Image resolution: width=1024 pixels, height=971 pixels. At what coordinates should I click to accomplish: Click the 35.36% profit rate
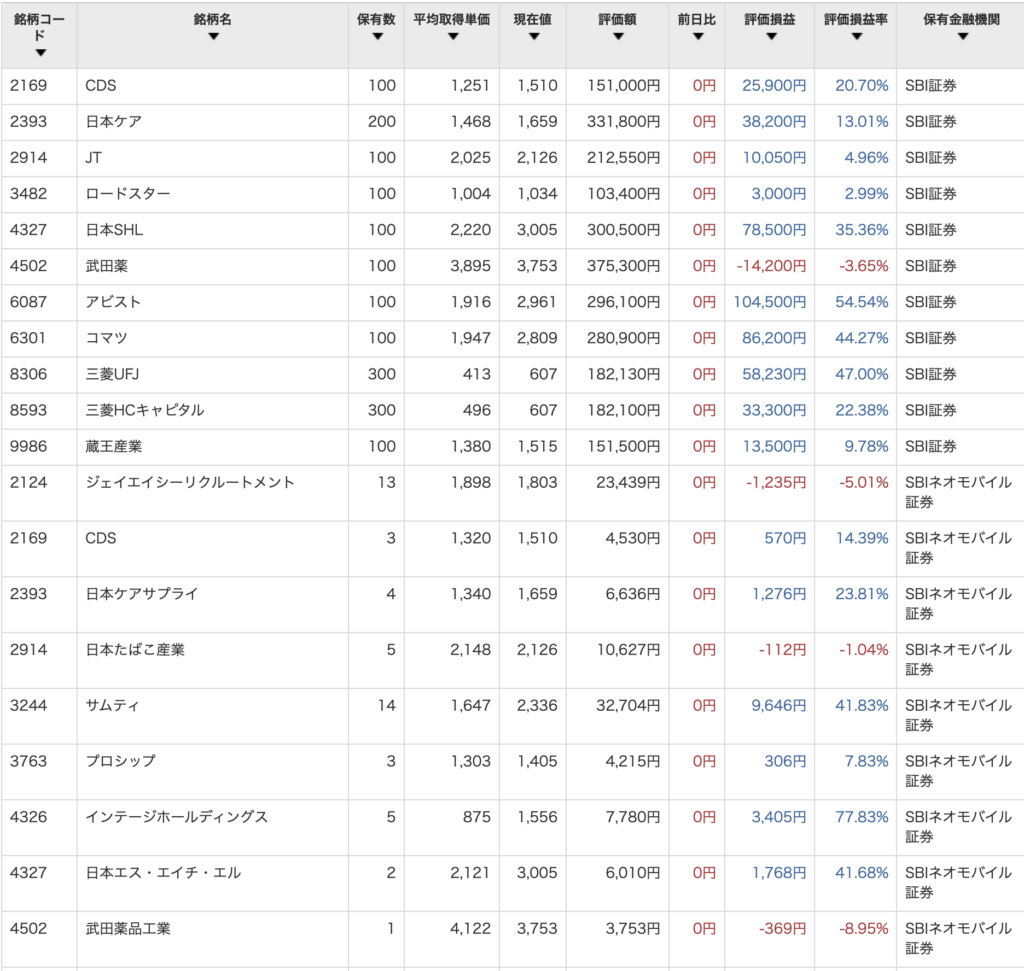(861, 230)
